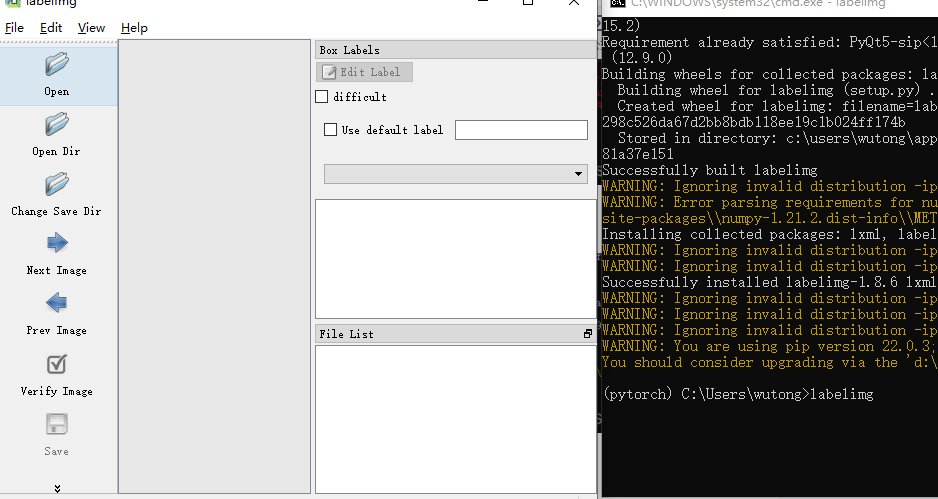938x499 pixels.
Task: Click 'You are using pip version' warning line
Action: pyautogui.click(x=769, y=346)
